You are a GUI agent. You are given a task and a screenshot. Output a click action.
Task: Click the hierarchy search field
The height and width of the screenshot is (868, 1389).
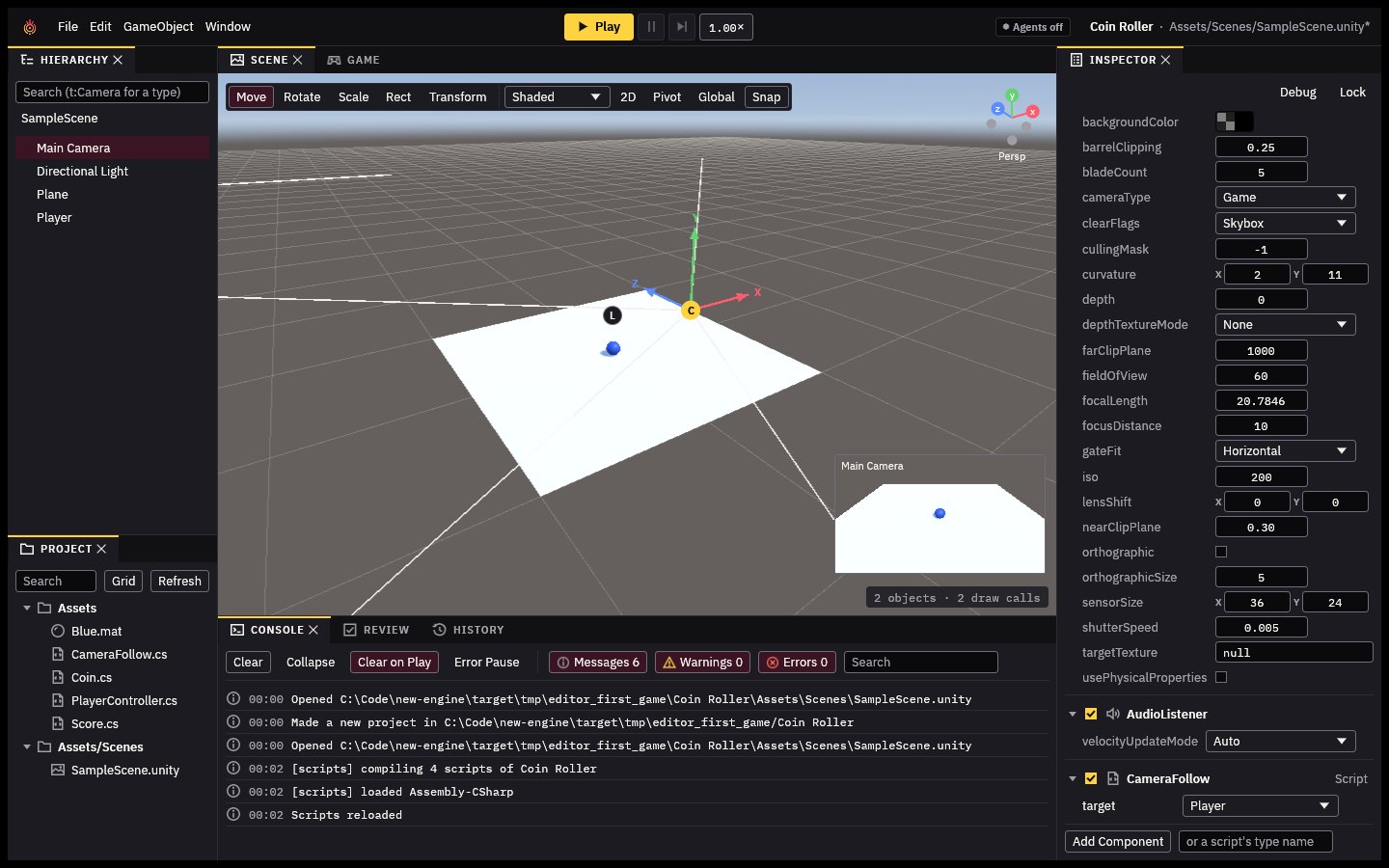pyautogui.click(x=112, y=93)
